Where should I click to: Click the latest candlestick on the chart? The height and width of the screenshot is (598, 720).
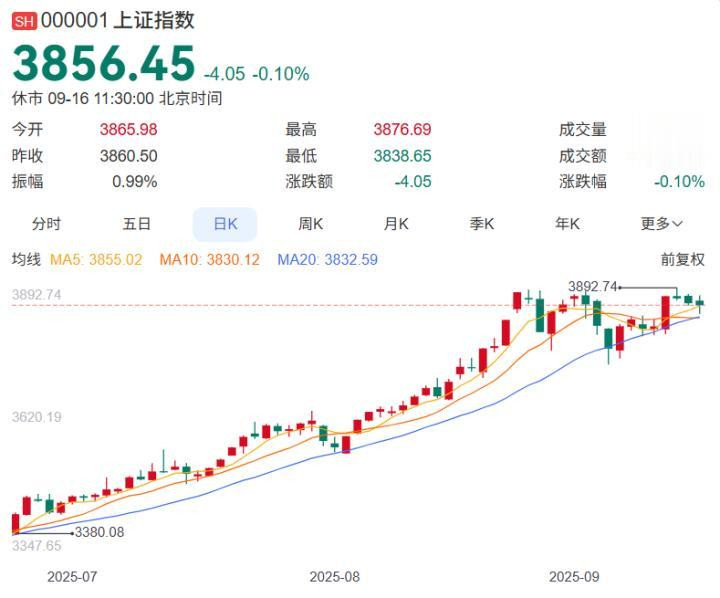(x=699, y=305)
